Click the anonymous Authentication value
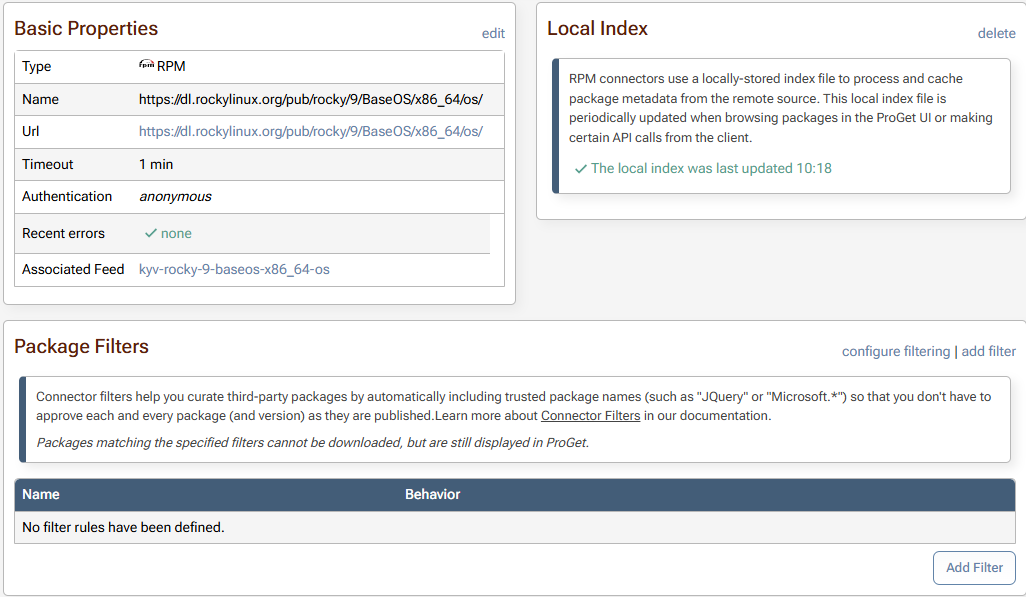The image size is (1026, 597). 175,197
